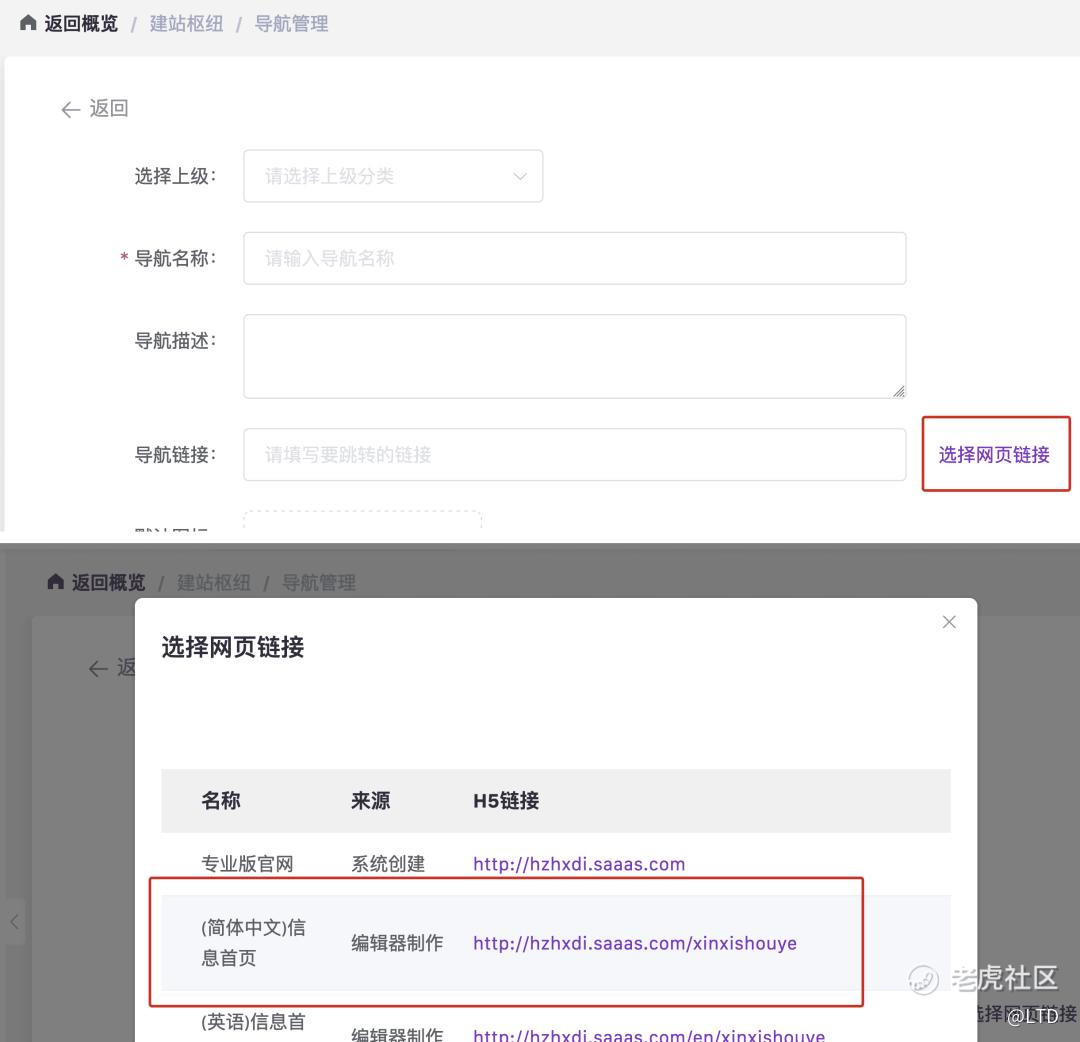Open 返回概览 in the top breadcrumb
Image resolution: width=1080 pixels, height=1042 pixels.
pos(81,23)
